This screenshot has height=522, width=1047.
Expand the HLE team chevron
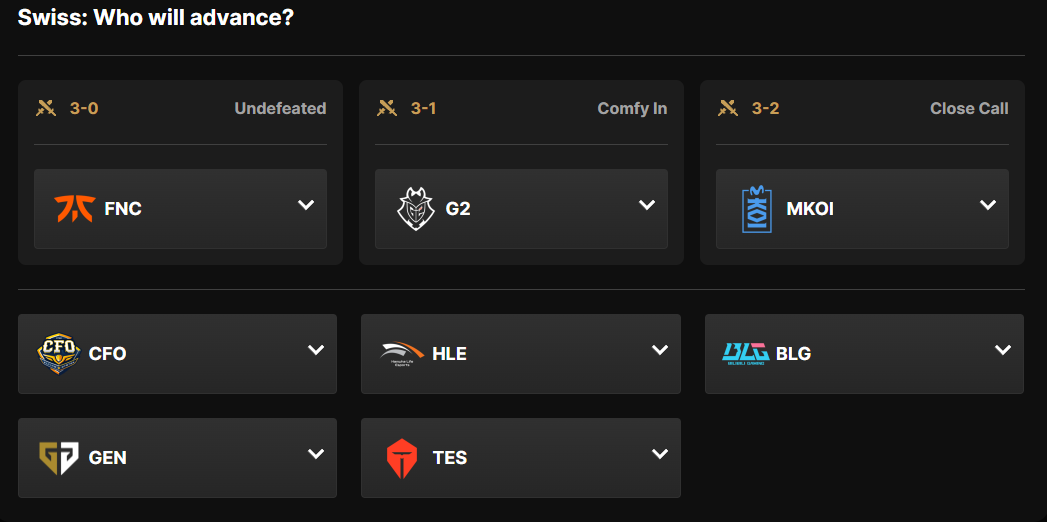click(660, 350)
